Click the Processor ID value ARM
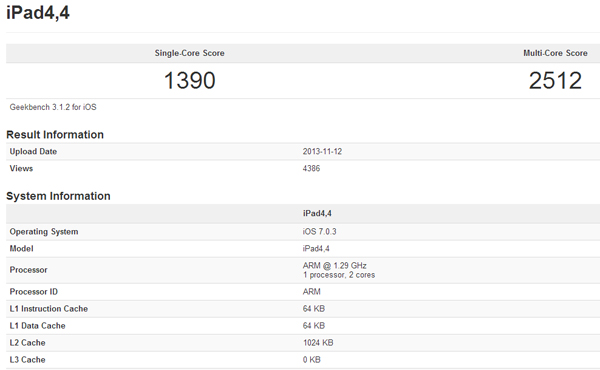The width and height of the screenshot is (600, 370). (x=311, y=292)
